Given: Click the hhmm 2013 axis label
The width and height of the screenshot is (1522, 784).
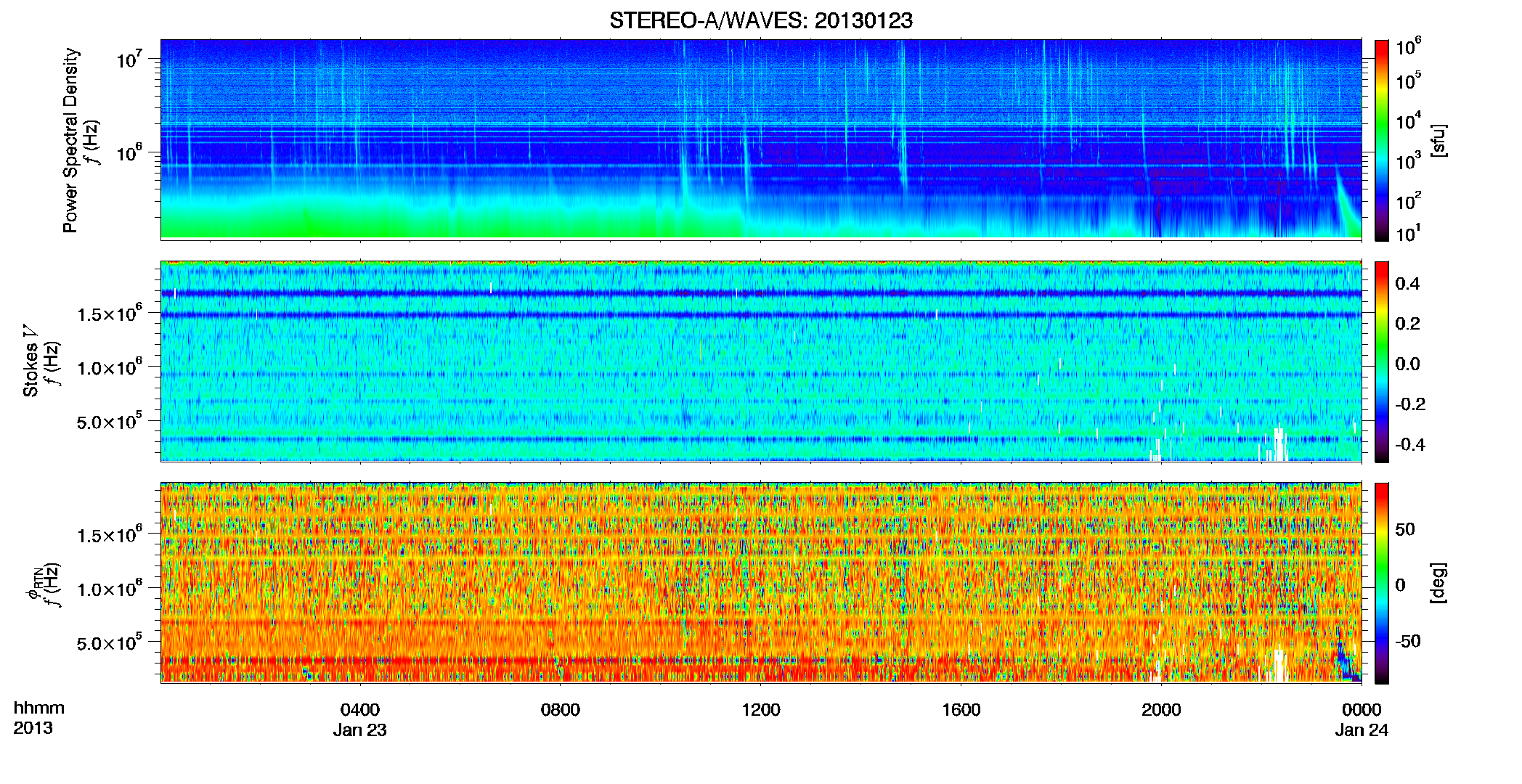Looking at the screenshot, I should [38, 718].
